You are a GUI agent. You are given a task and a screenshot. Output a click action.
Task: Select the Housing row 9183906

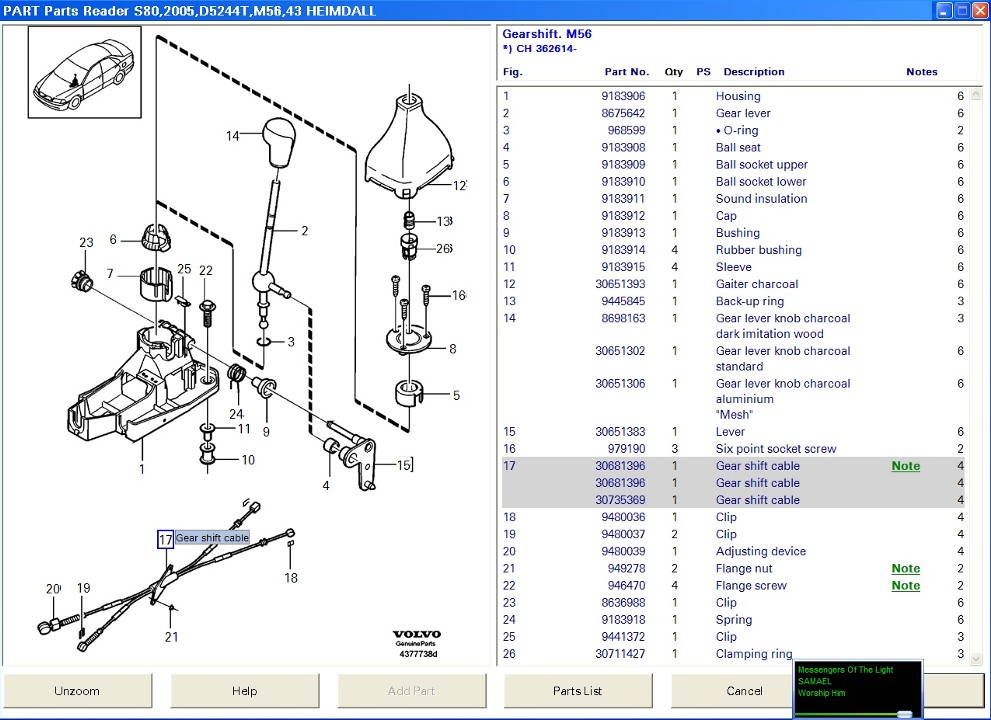click(x=733, y=96)
